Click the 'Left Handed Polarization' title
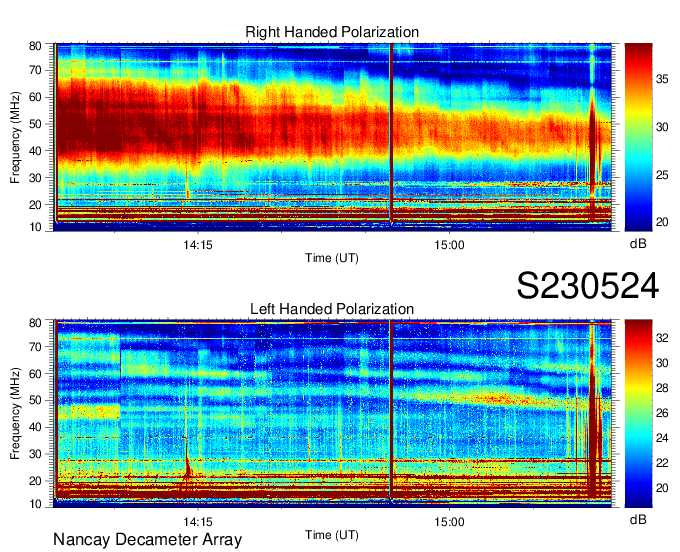680x552 pixels. pos(332,309)
